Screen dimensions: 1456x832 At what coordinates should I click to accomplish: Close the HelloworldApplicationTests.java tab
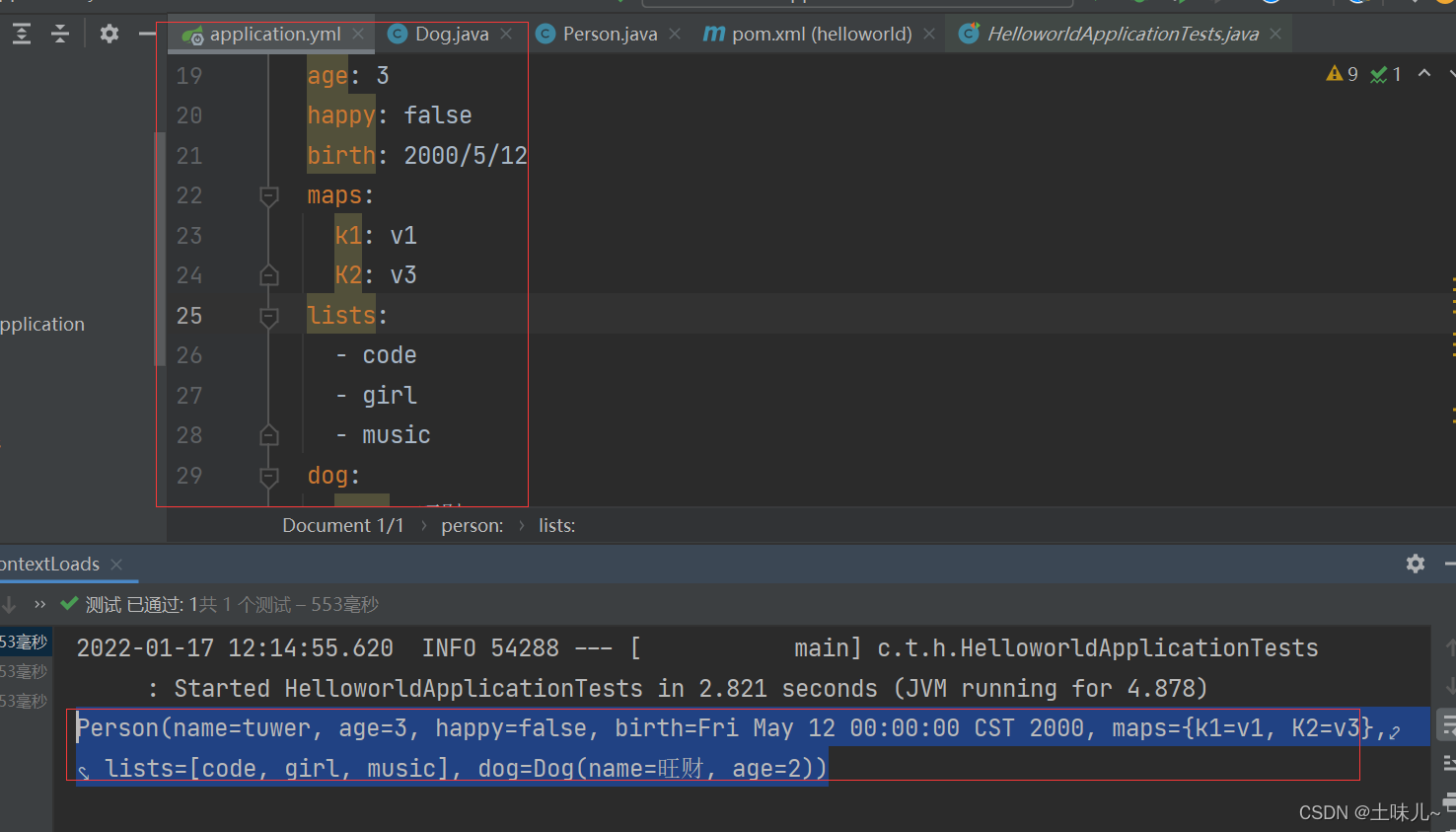pos(1275,34)
